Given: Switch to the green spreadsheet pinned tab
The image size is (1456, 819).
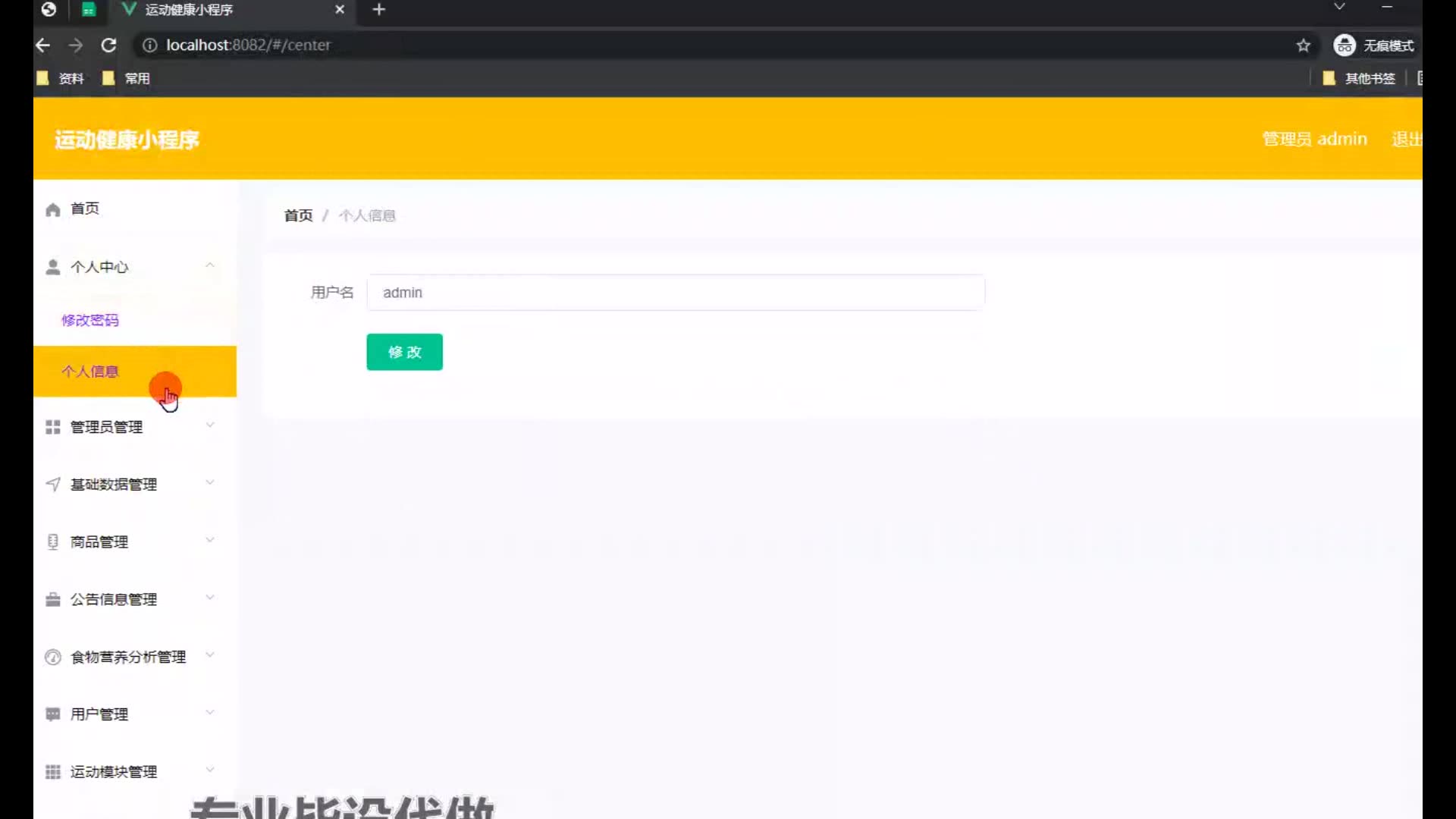Looking at the screenshot, I should tap(89, 10).
